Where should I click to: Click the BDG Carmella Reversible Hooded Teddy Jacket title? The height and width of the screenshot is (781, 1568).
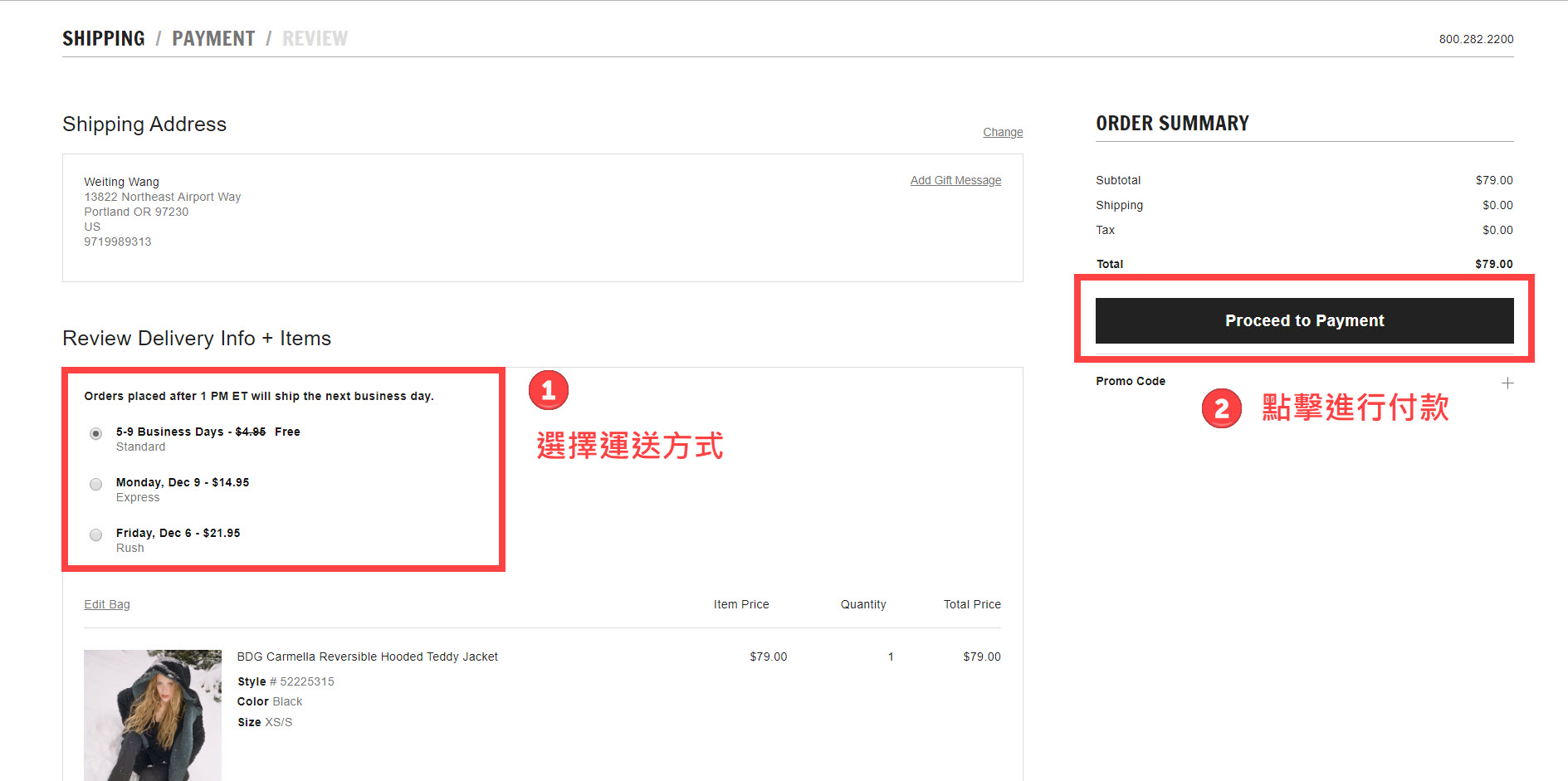(367, 657)
